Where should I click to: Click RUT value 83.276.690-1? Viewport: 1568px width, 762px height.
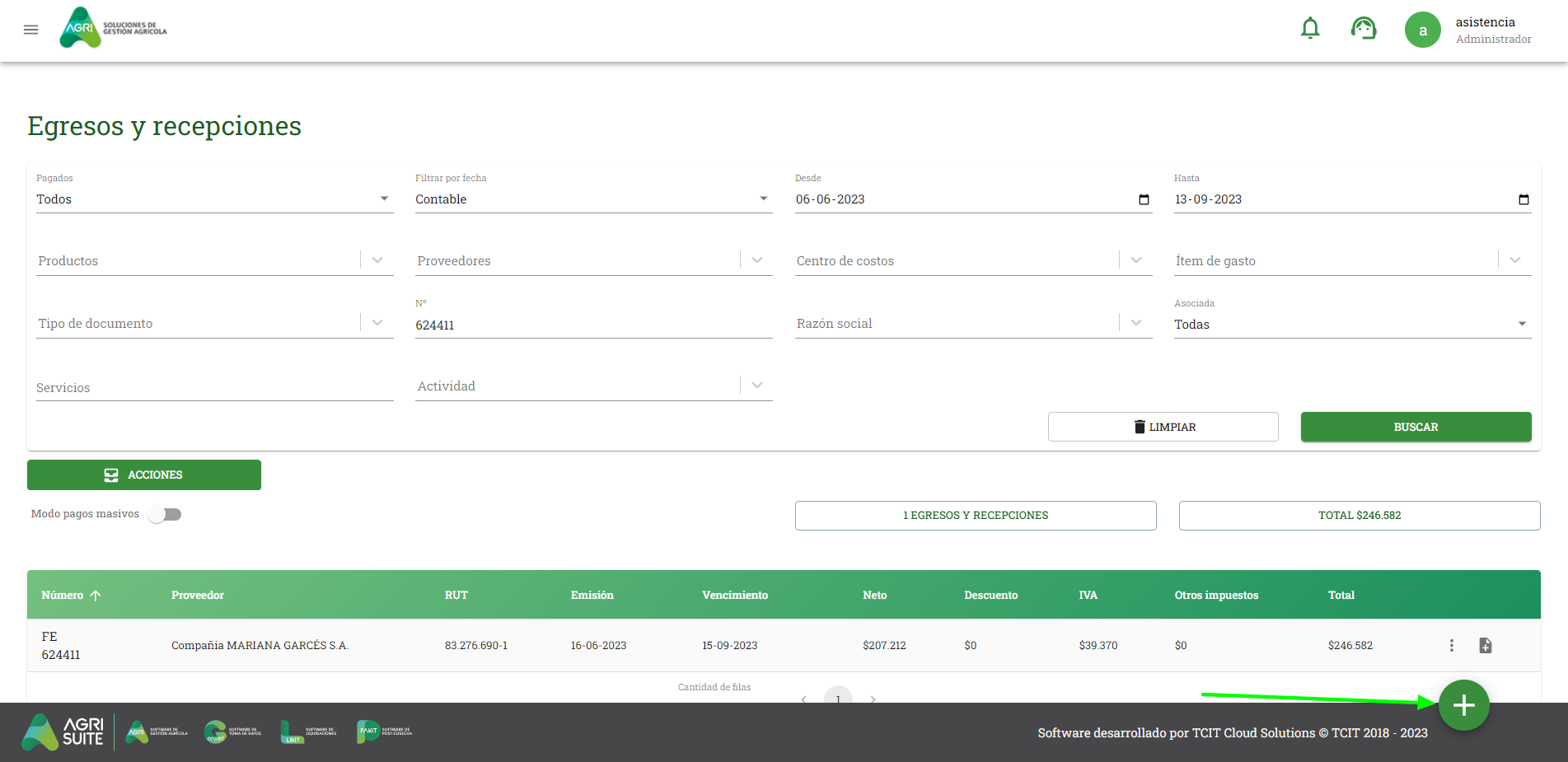(476, 645)
